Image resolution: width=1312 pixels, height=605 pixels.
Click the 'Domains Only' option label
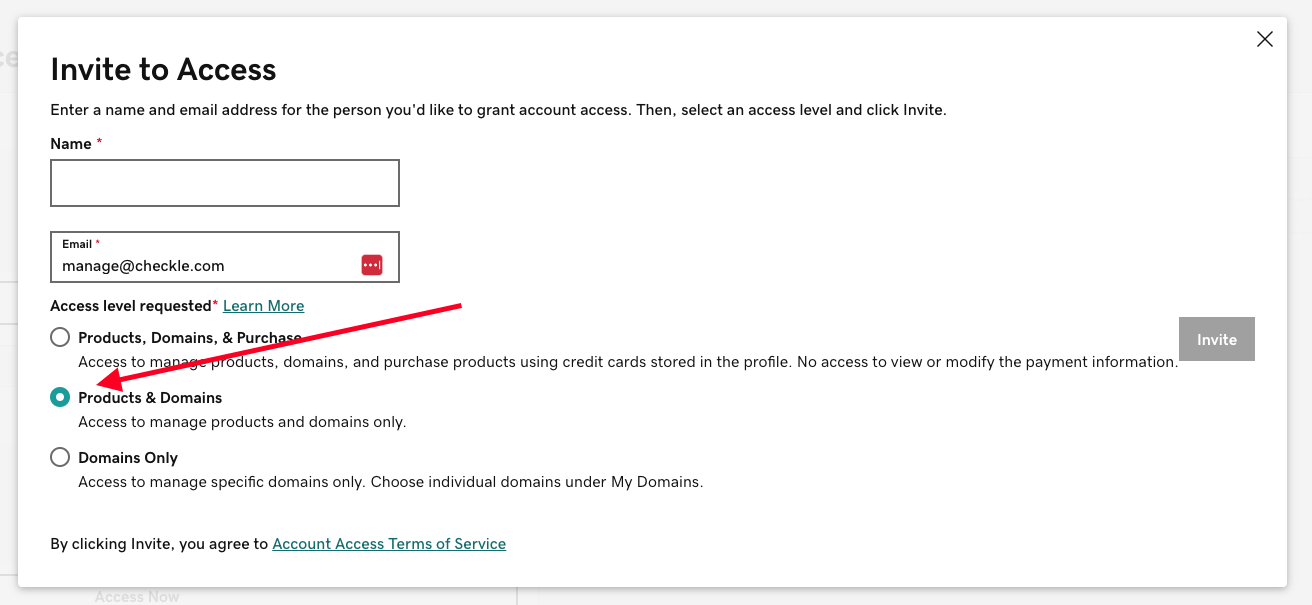point(128,458)
